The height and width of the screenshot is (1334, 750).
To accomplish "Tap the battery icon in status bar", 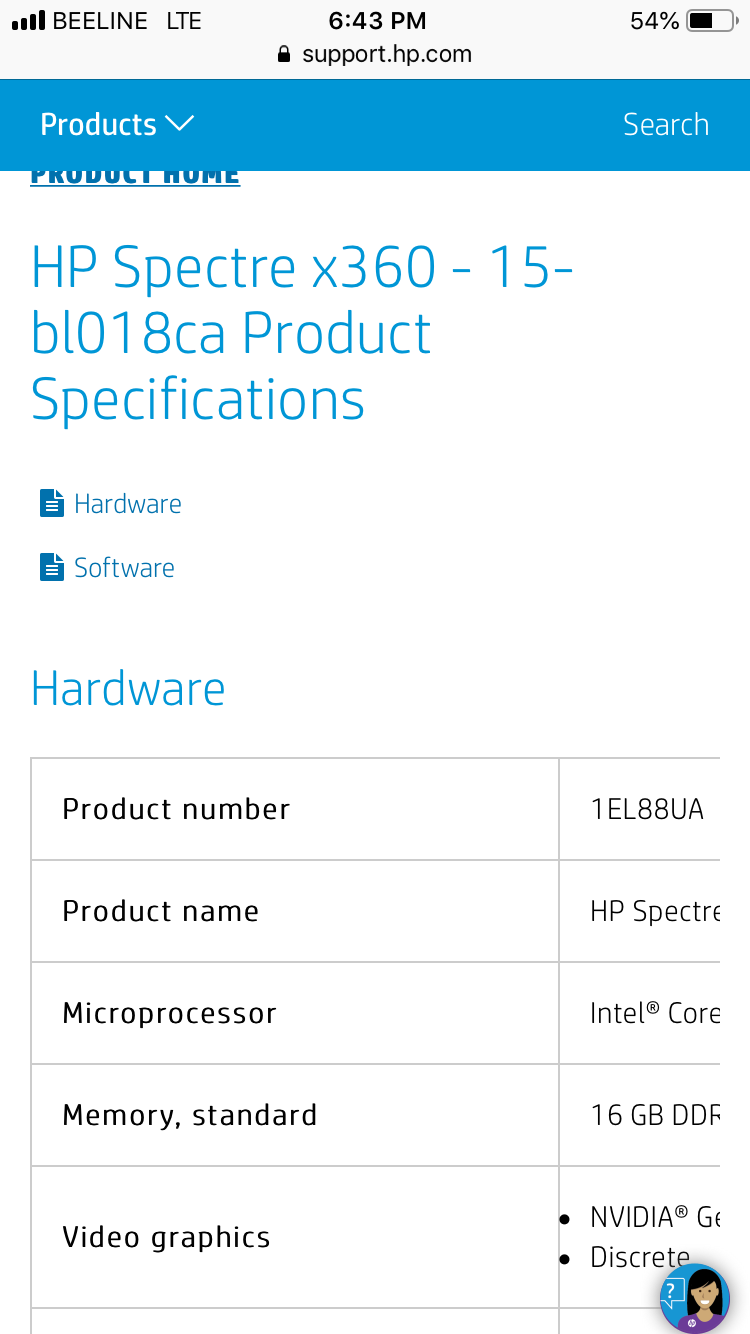I will click(x=714, y=21).
